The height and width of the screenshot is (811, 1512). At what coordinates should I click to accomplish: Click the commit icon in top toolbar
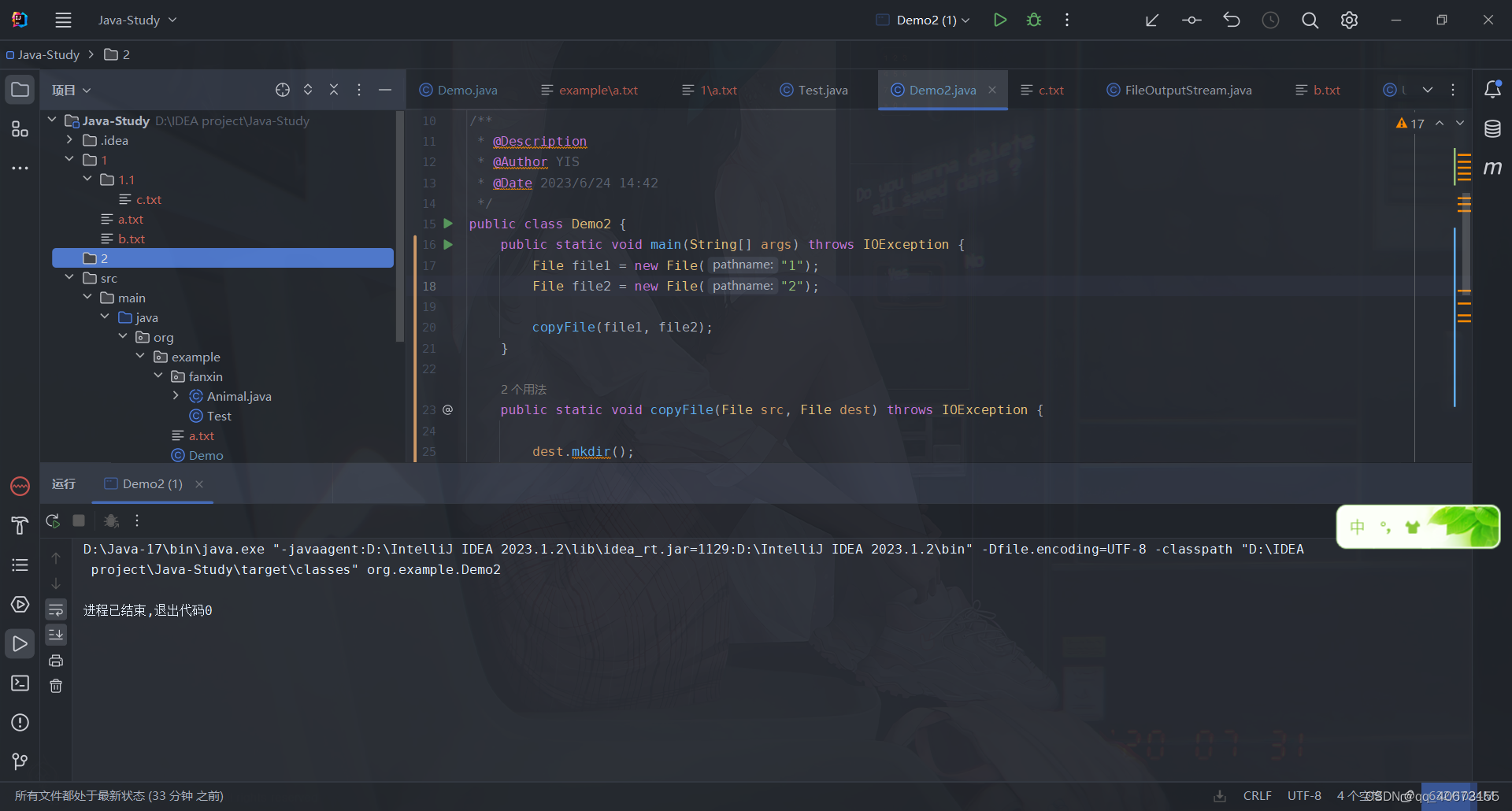click(x=1191, y=20)
